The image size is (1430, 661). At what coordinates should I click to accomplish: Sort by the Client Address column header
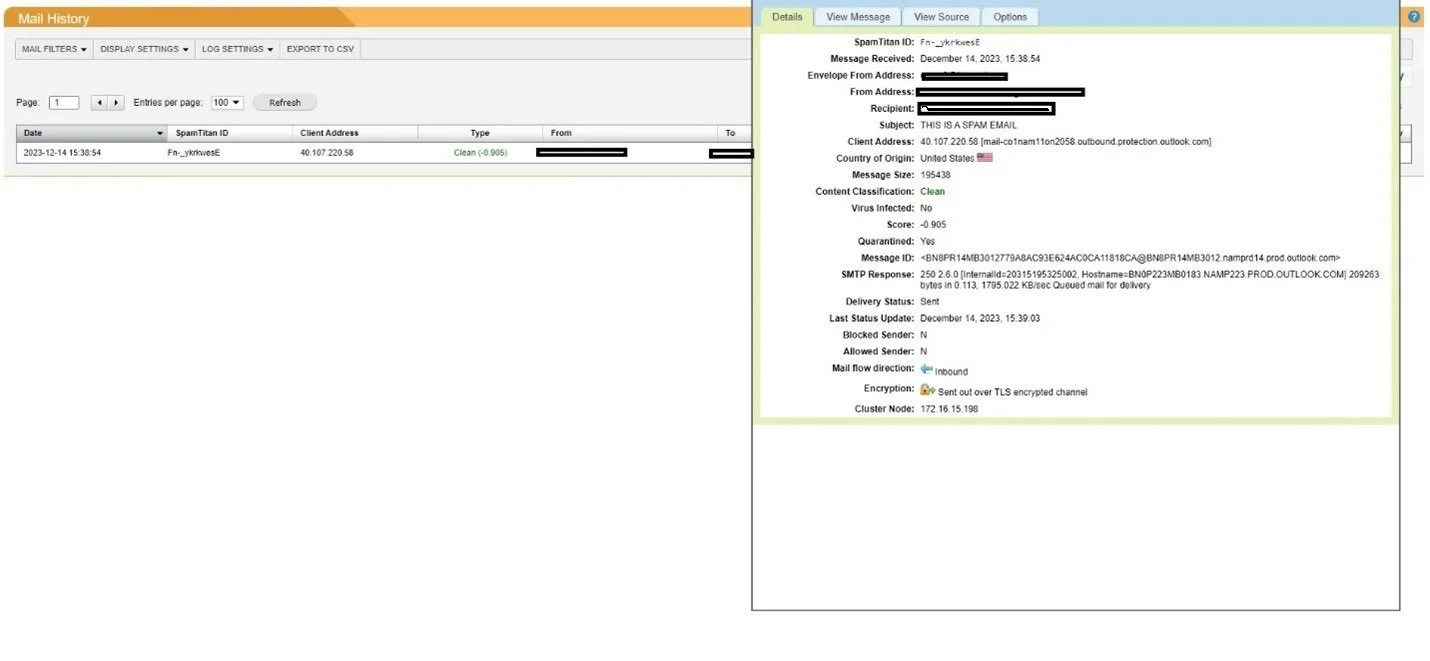coord(329,133)
